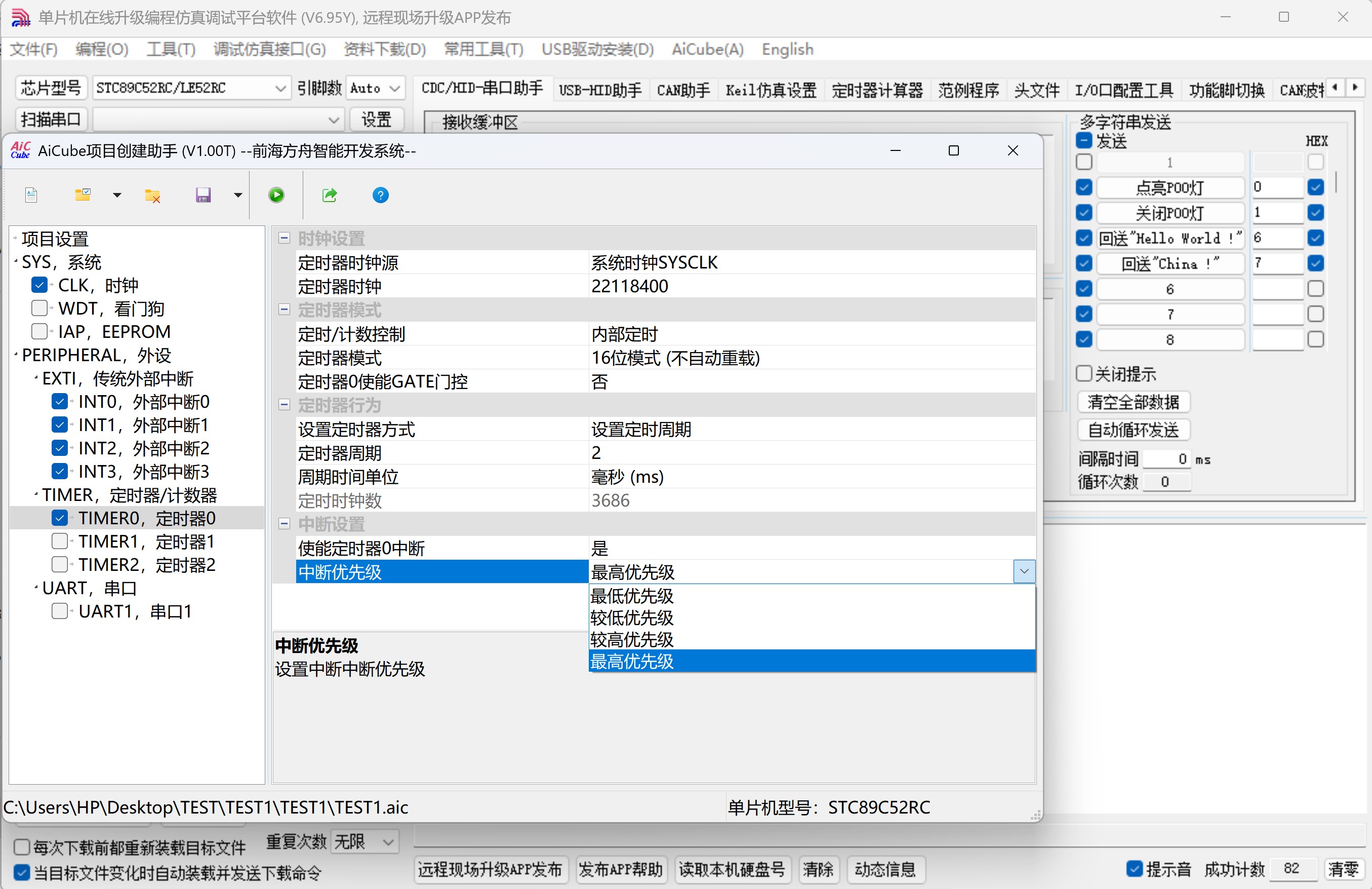Open dropdown arrow beside the save icon
Viewport: 1372px width, 889px height.
237,195
